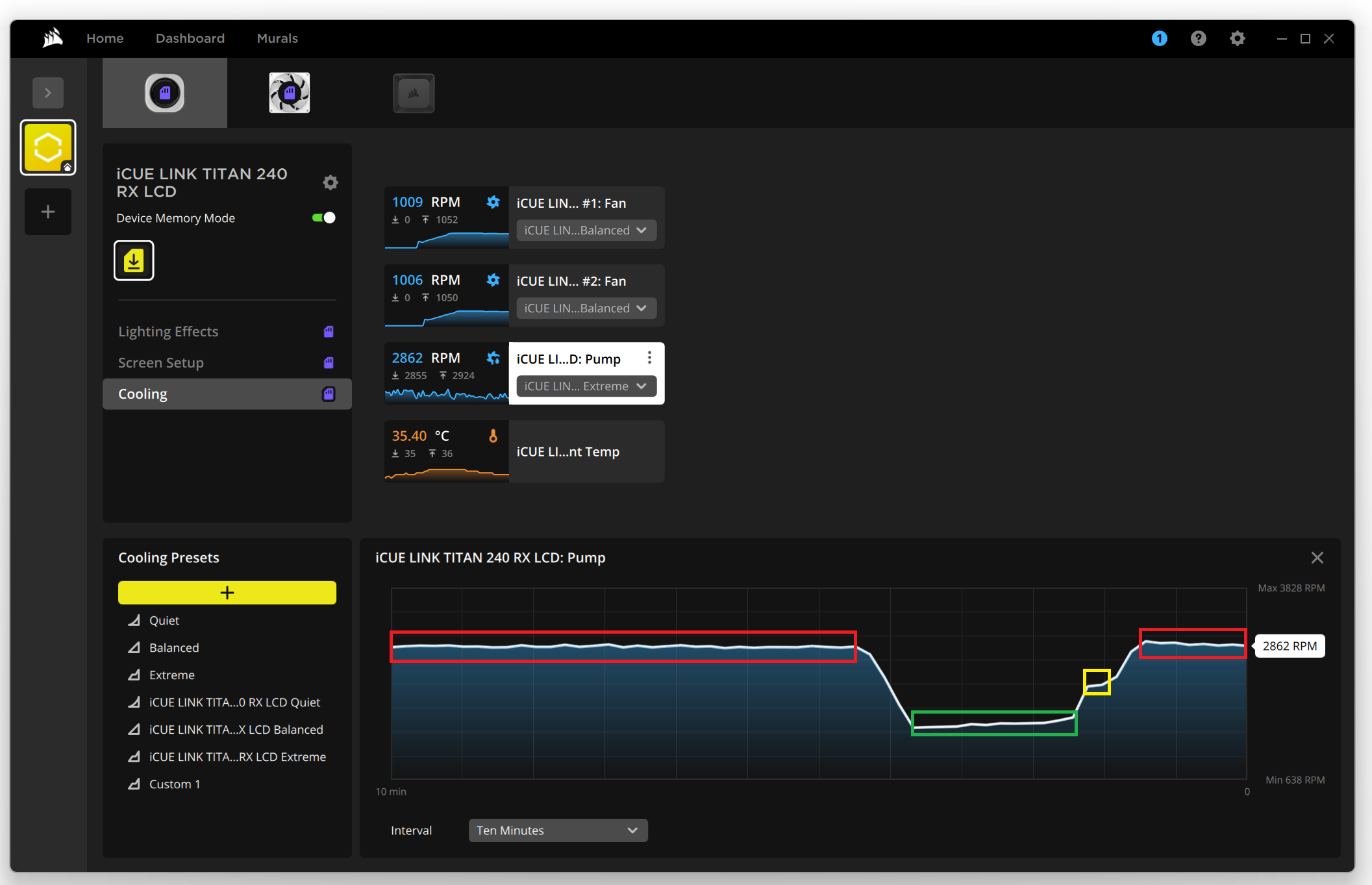Viewport: 1372px width, 885px height.
Task: Open Cooling section
Action: tap(227, 394)
